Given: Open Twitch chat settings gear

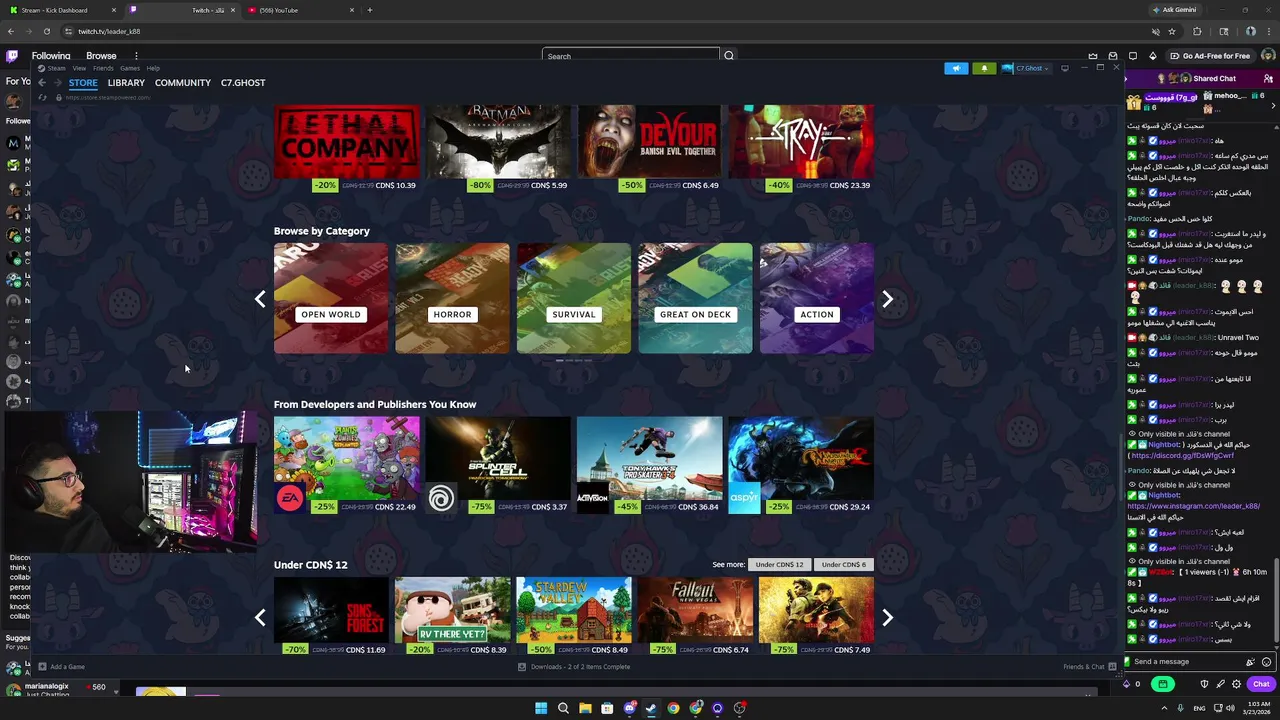Looking at the screenshot, I should click(x=1236, y=684).
